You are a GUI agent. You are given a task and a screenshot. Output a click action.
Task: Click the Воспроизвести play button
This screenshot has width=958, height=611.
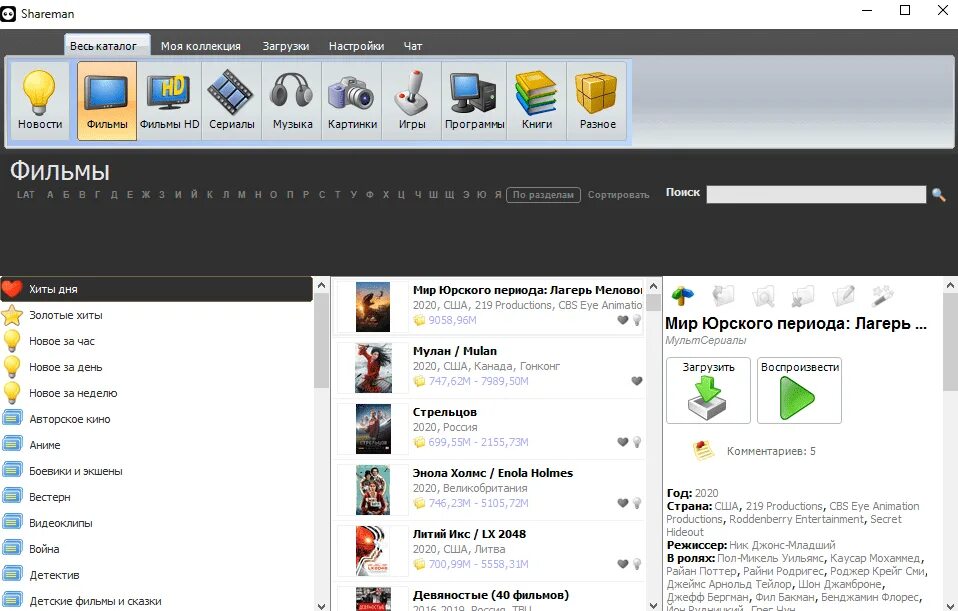[x=799, y=390]
